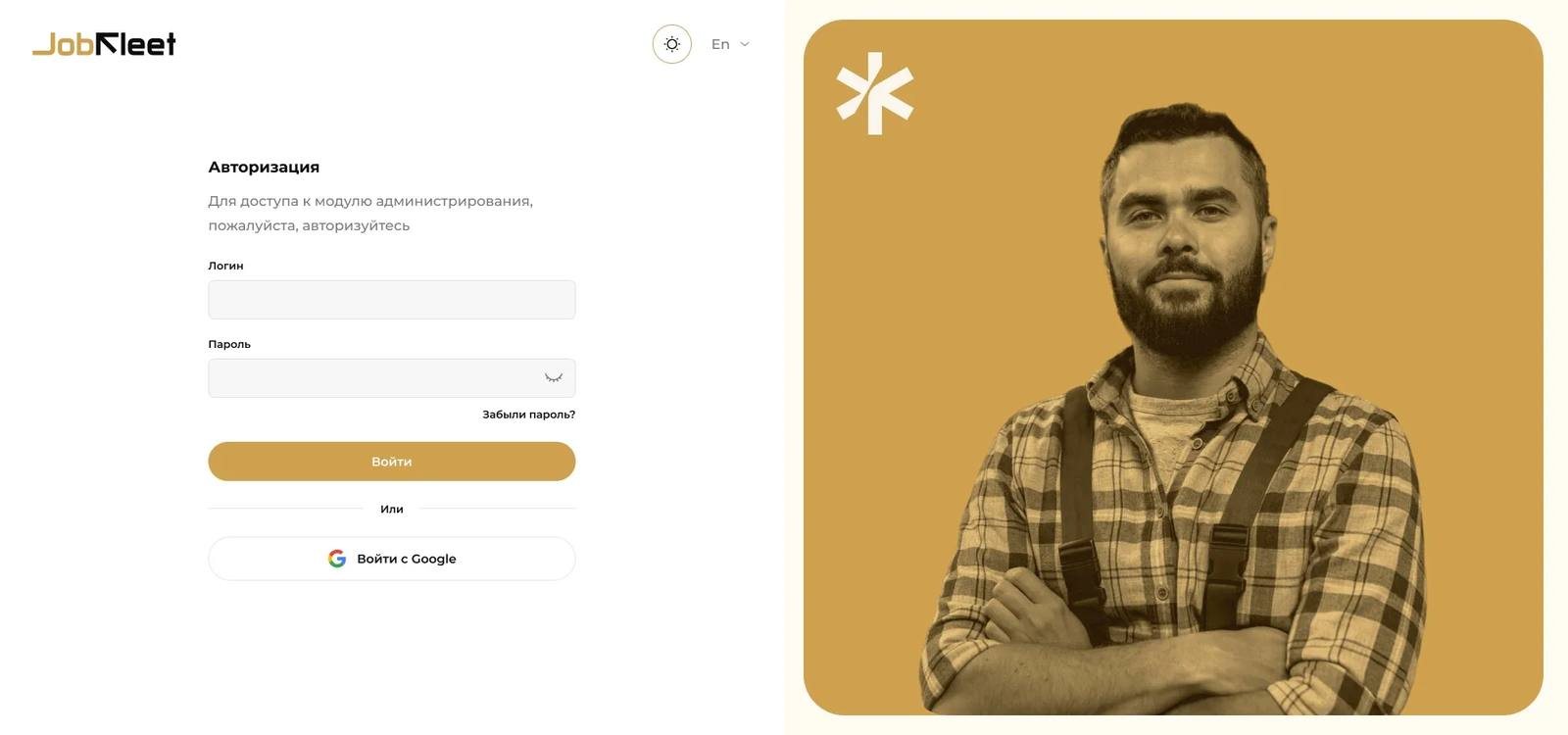The image size is (1568, 735).
Task: Click the Или divider text
Action: [x=392, y=509]
